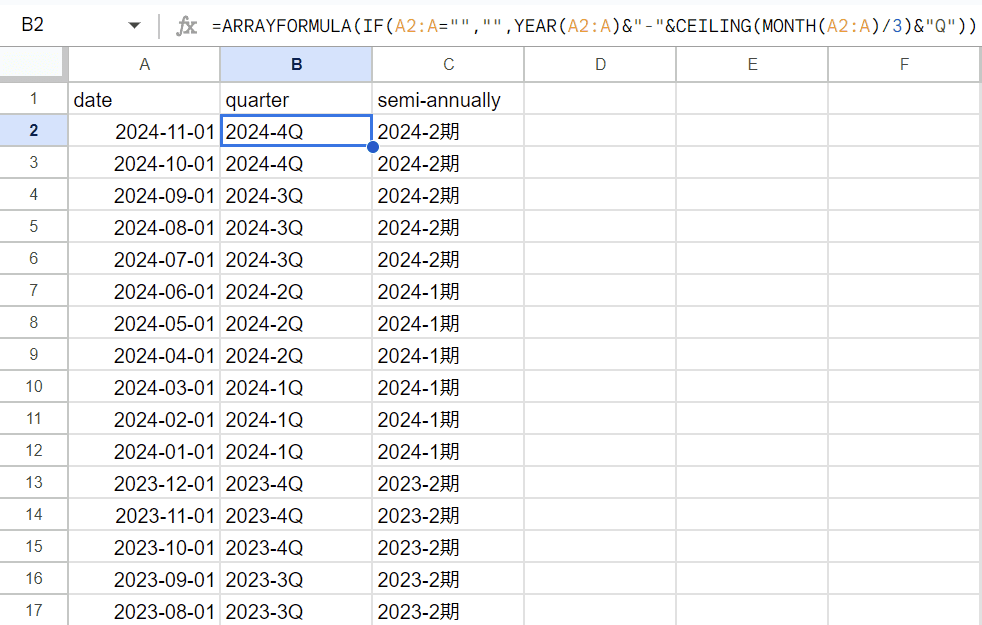Screen dimensions: 982x625
Task: Click the 'semi-annually' header cell
Action: tap(448, 99)
